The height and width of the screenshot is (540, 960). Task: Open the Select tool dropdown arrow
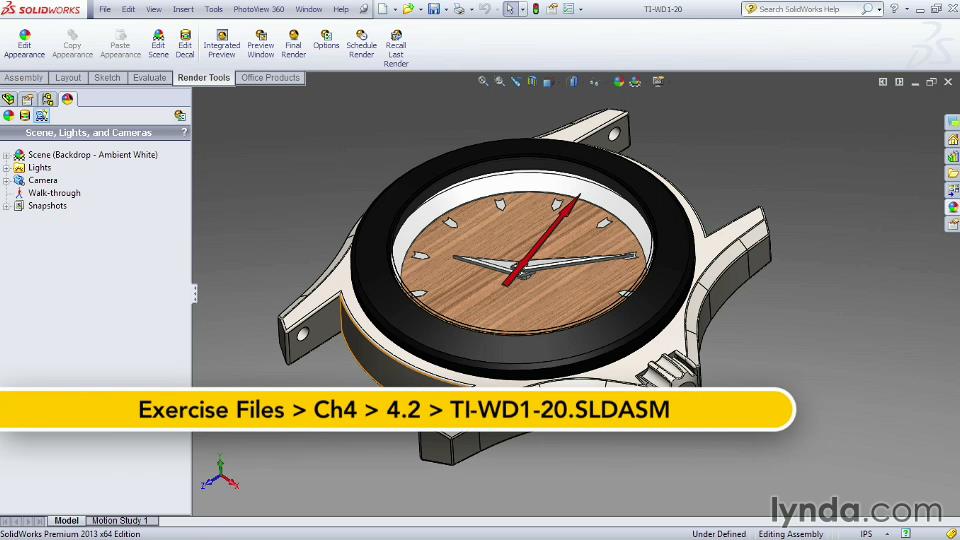pos(522,9)
